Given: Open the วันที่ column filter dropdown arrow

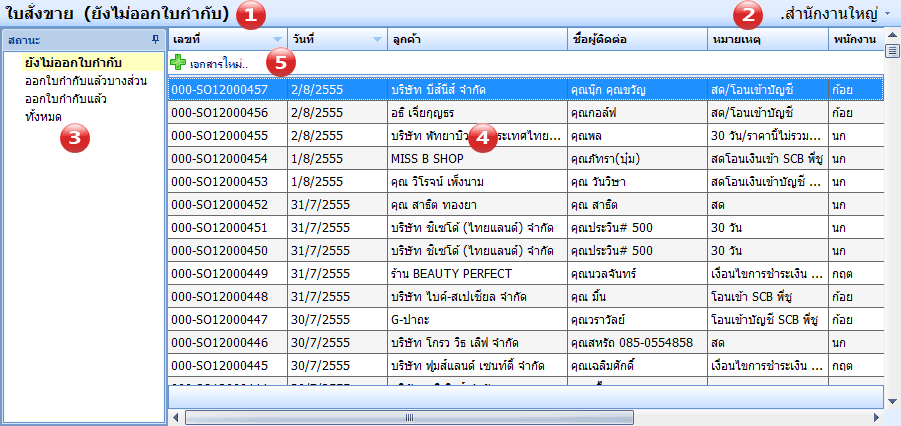Looking at the screenshot, I should (377, 39).
